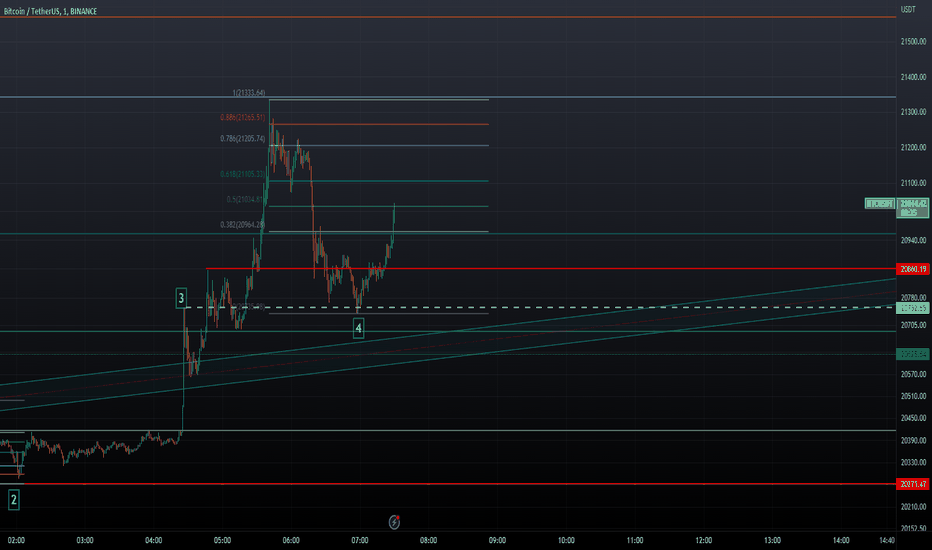
Task: Click the 21500.00 price axis label
Action: point(914,42)
